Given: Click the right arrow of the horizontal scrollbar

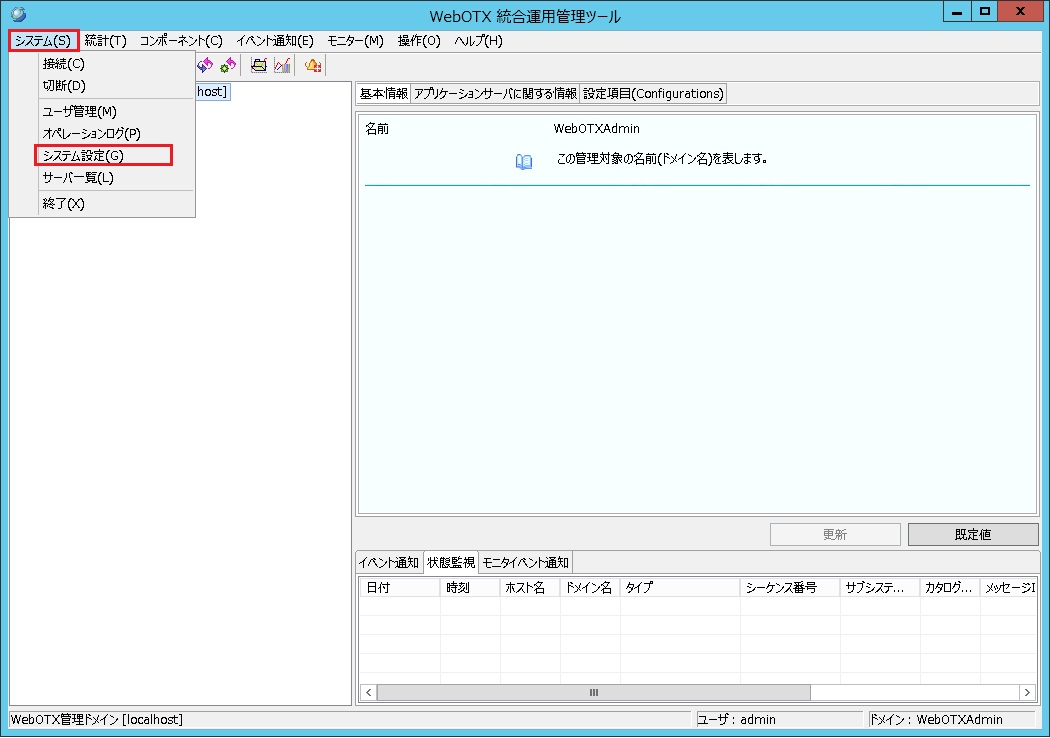Looking at the screenshot, I should [x=1027, y=692].
